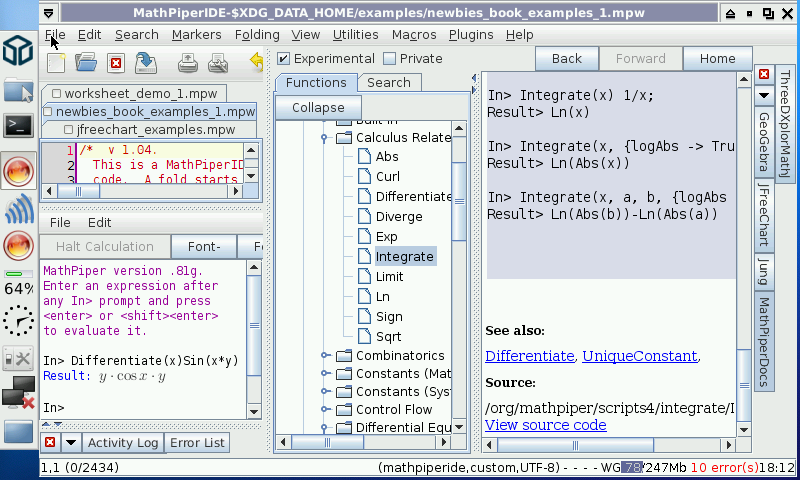The height and width of the screenshot is (480, 800).
Task: Switch to the Search tab
Action: (x=389, y=83)
